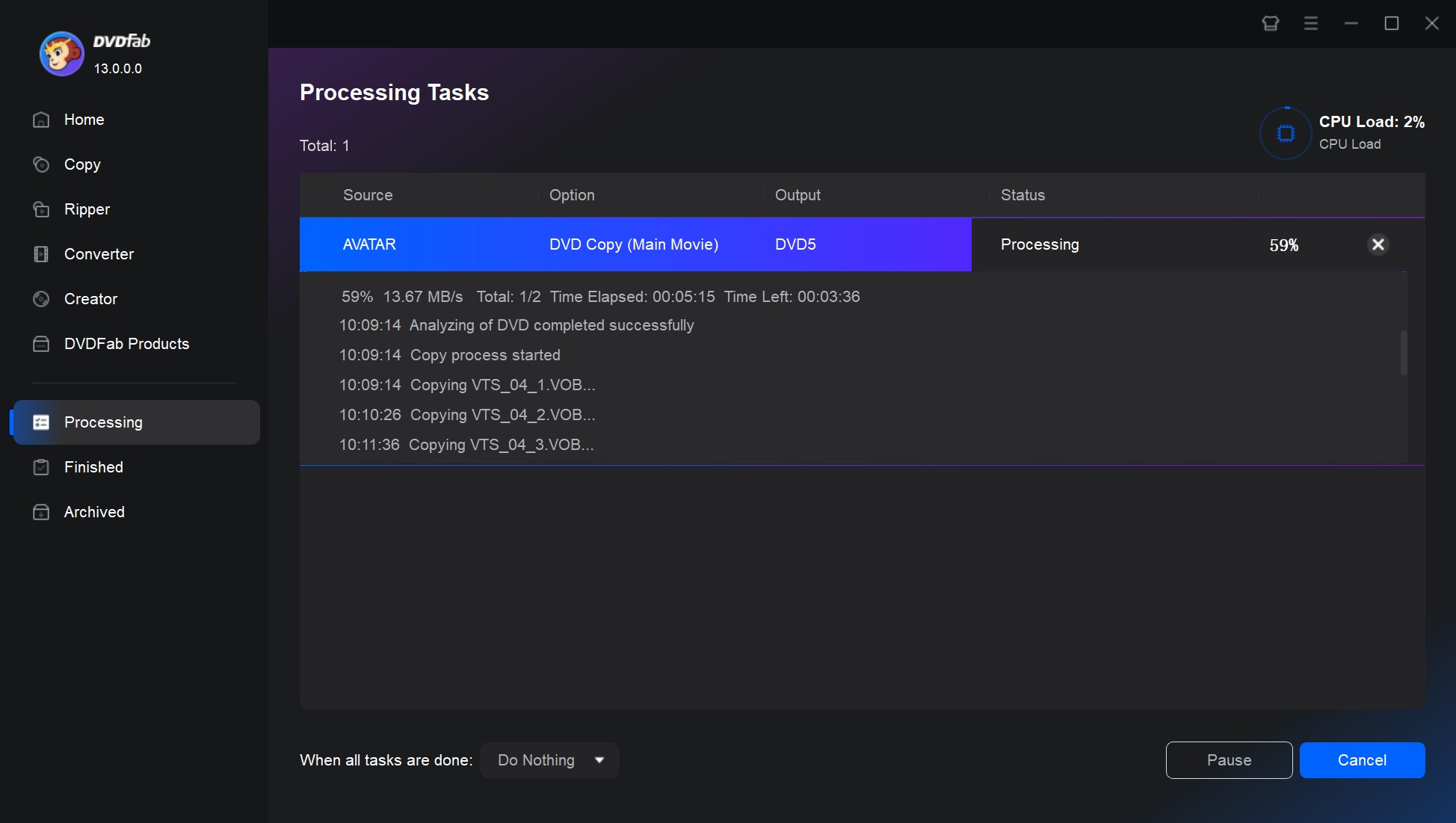Click the remove task X button
This screenshot has height=823, width=1456.
tap(1378, 244)
